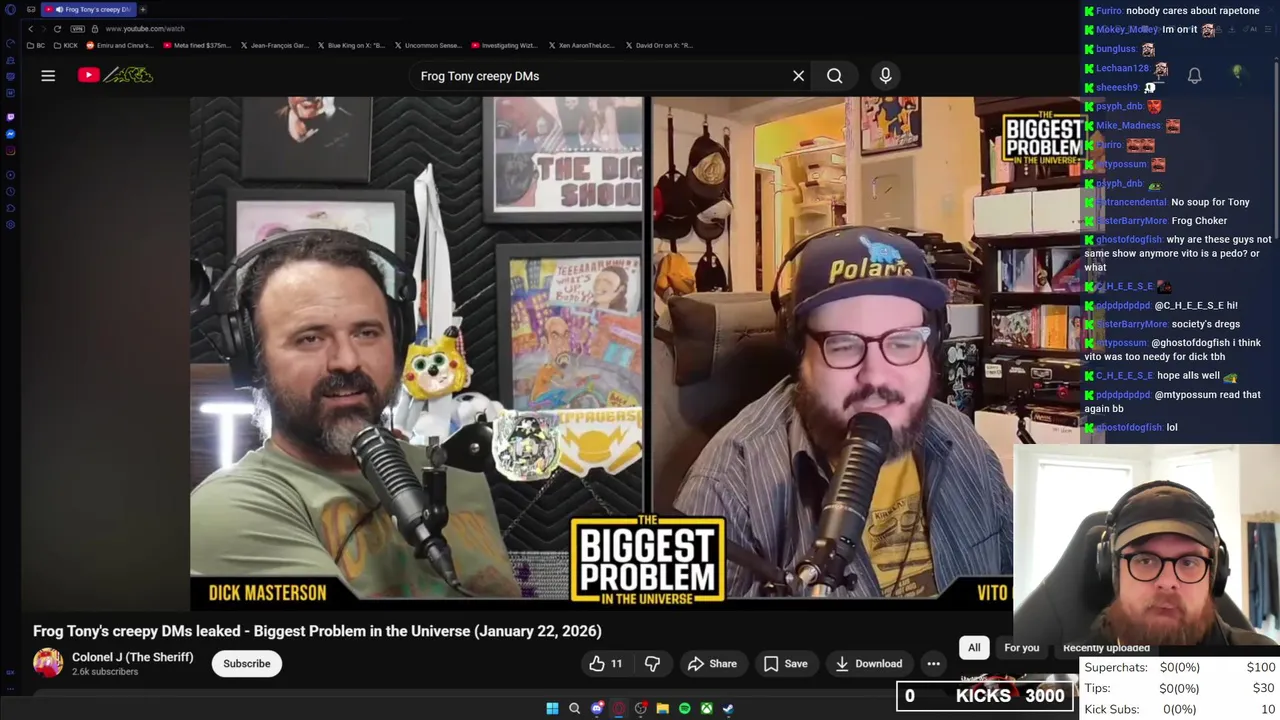Screen dimensions: 1280x720
Task: Open Uncommon Sense bookmark
Action: pyautogui.click(x=428, y=45)
